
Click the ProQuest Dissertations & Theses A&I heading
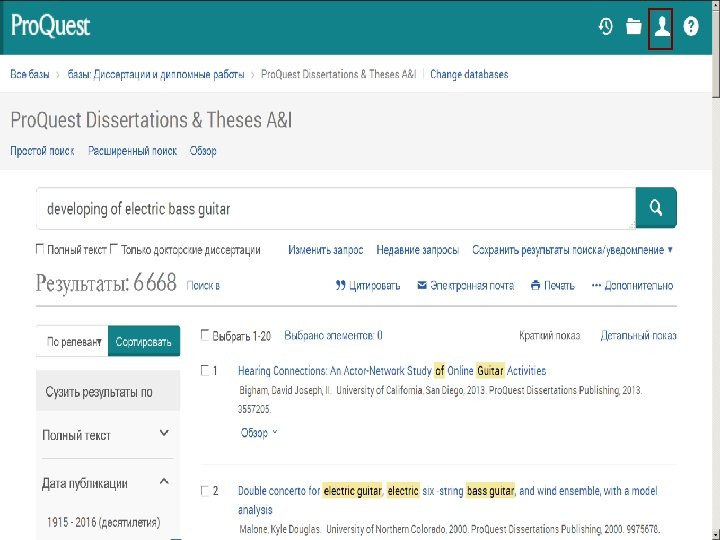151,120
